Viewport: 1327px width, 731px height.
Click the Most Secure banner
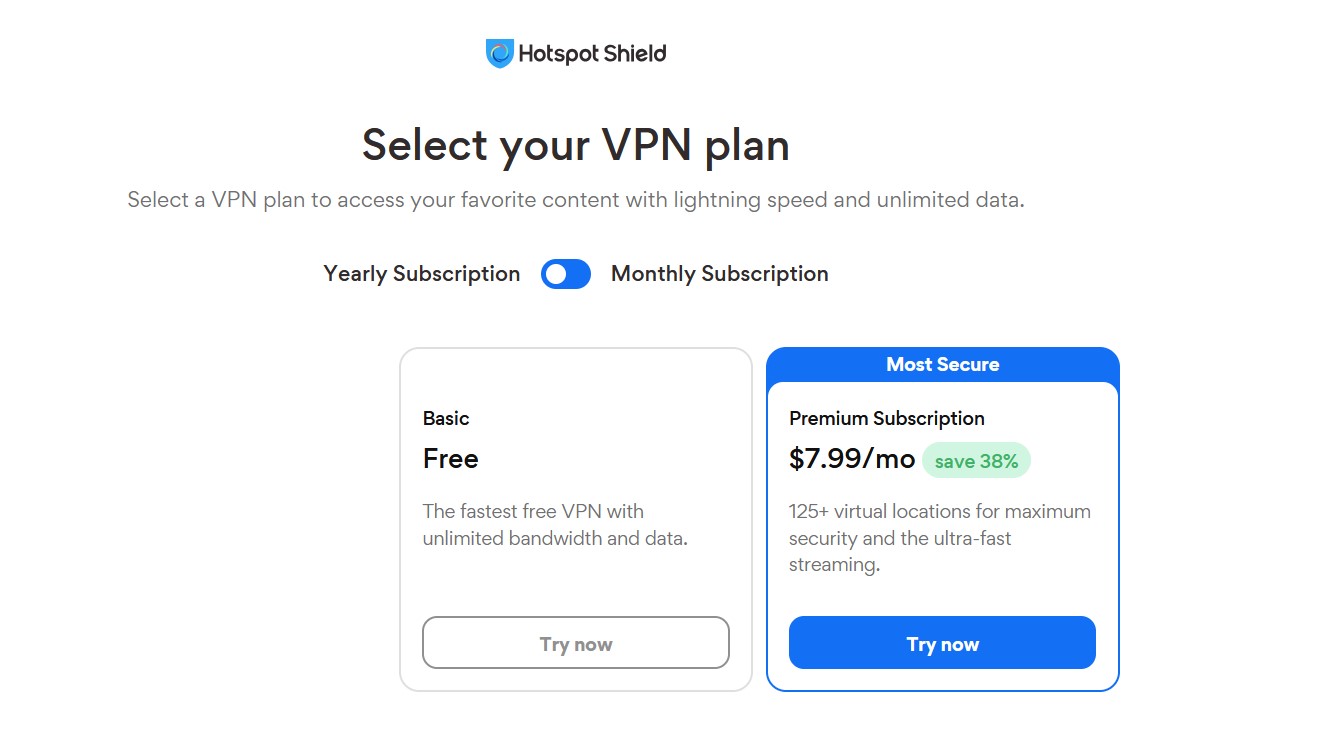(943, 365)
